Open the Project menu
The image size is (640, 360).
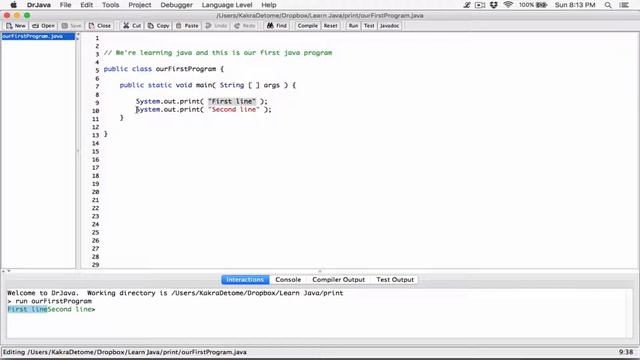[140, 5]
